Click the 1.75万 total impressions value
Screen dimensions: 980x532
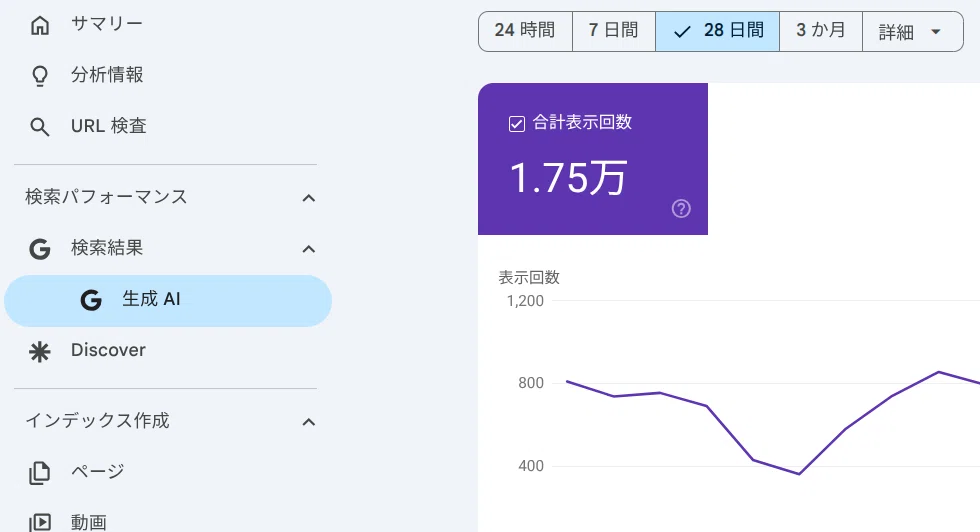pos(568,178)
